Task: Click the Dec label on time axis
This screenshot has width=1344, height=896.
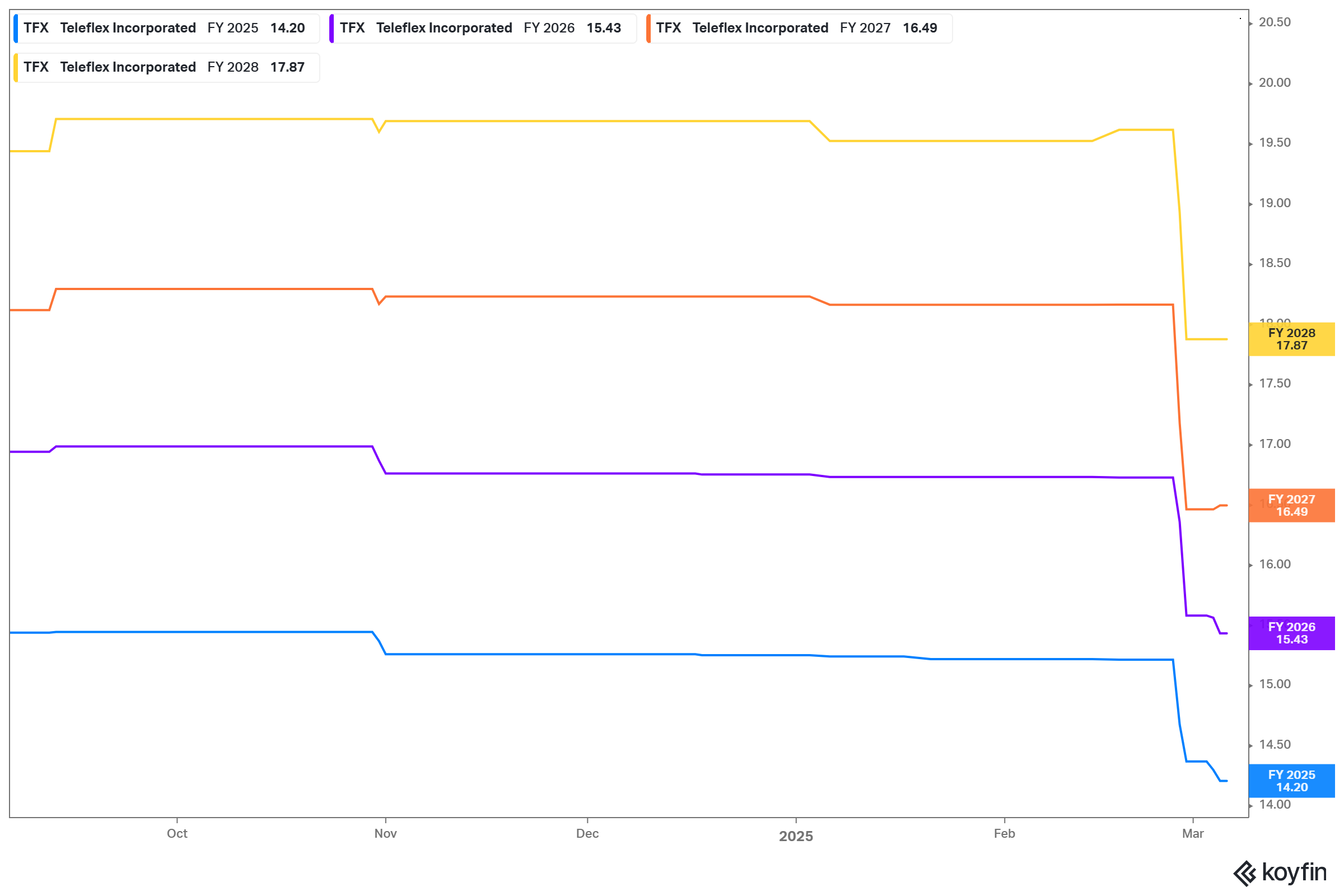Action: (x=587, y=834)
